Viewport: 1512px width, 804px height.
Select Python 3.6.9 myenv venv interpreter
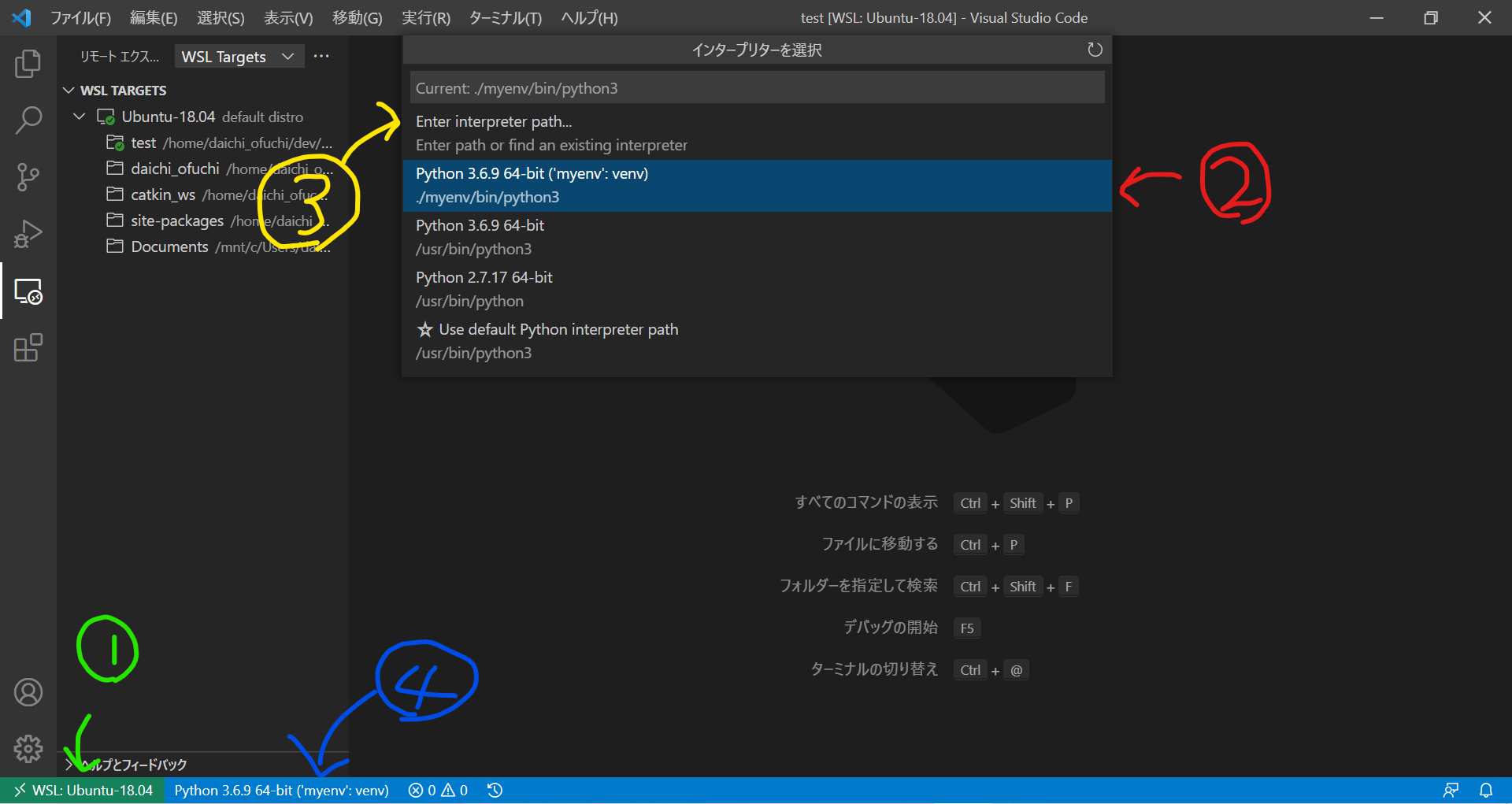[757, 185]
